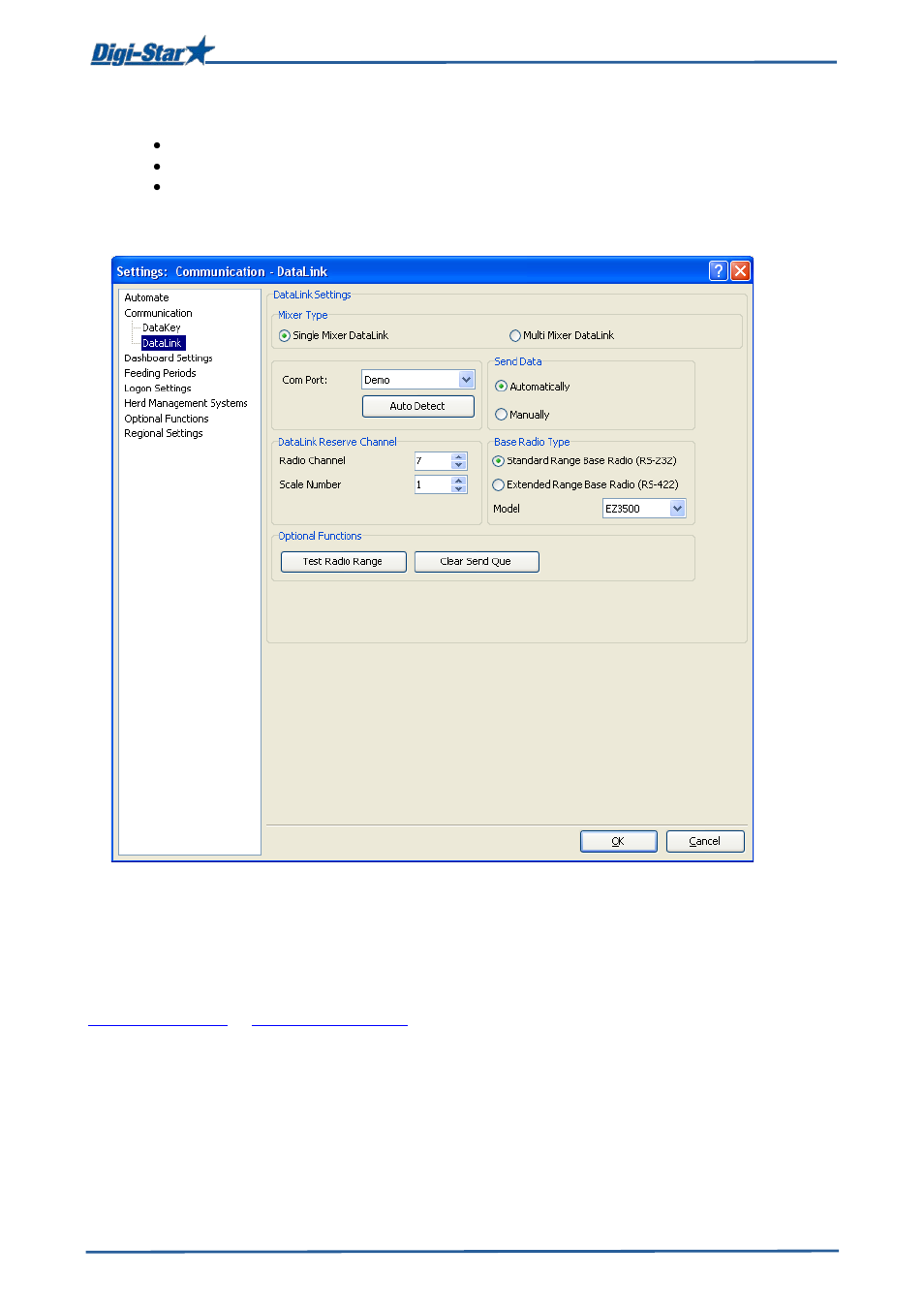Open Optional Functions in the tree

coord(166,419)
